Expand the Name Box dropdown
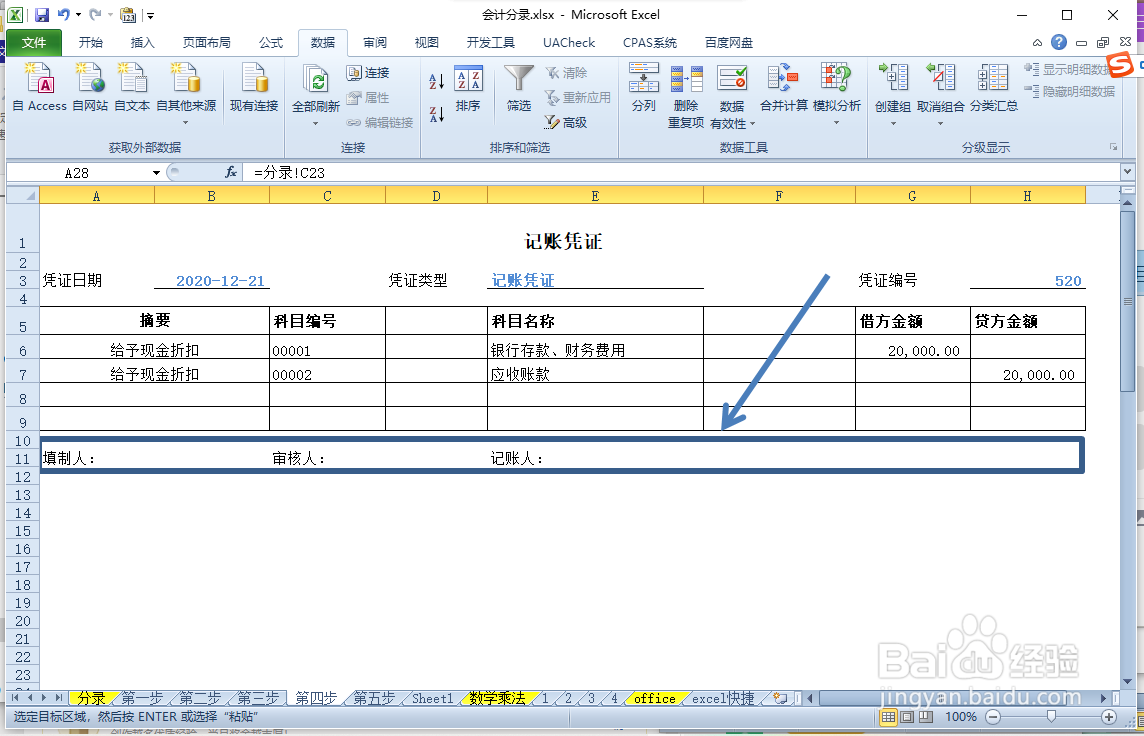This screenshot has height=736, width=1144. [156, 173]
